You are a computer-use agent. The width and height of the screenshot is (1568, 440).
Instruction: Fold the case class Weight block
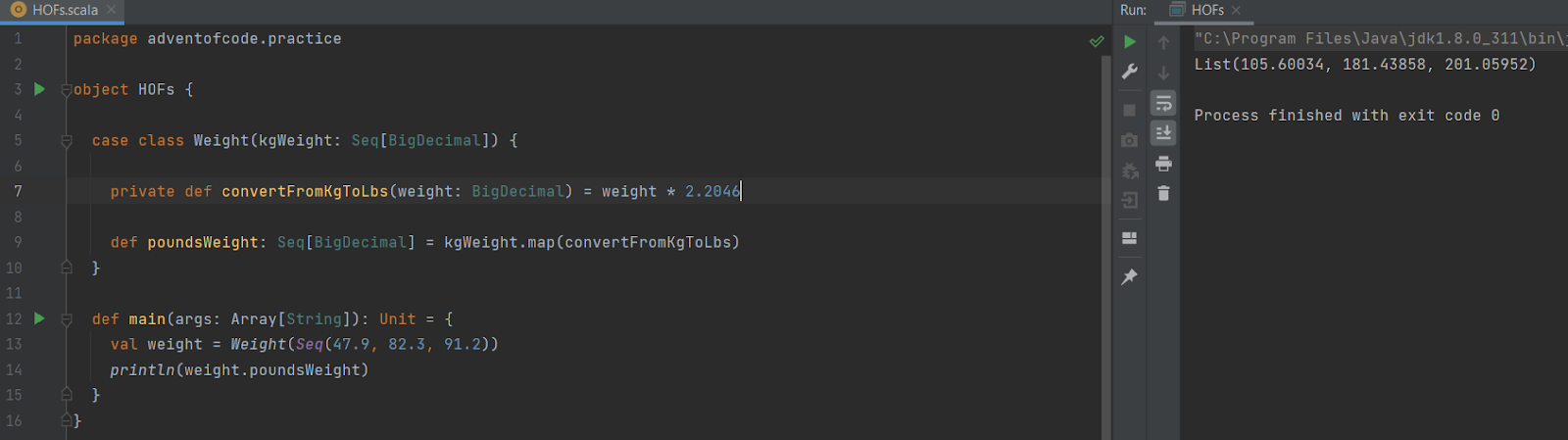(67, 141)
